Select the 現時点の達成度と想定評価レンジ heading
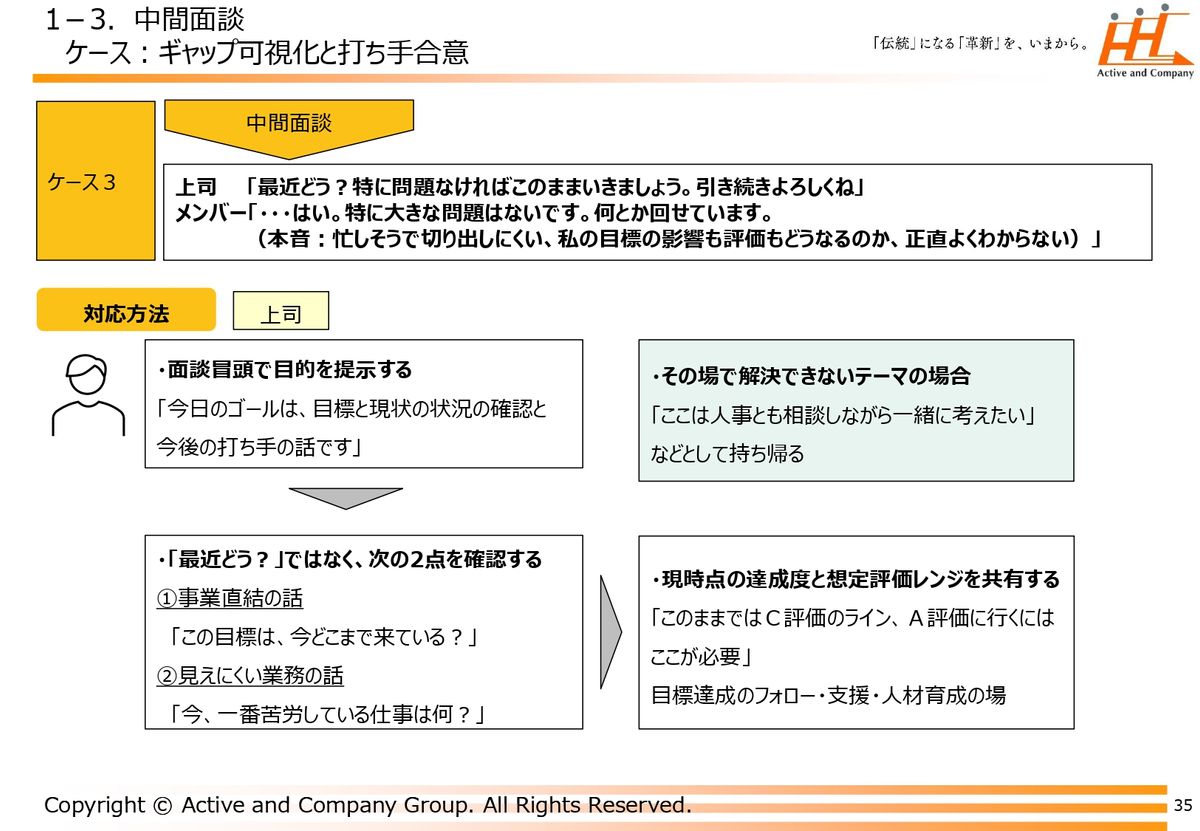The width and height of the screenshot is (1200, 831). point(855,580)
